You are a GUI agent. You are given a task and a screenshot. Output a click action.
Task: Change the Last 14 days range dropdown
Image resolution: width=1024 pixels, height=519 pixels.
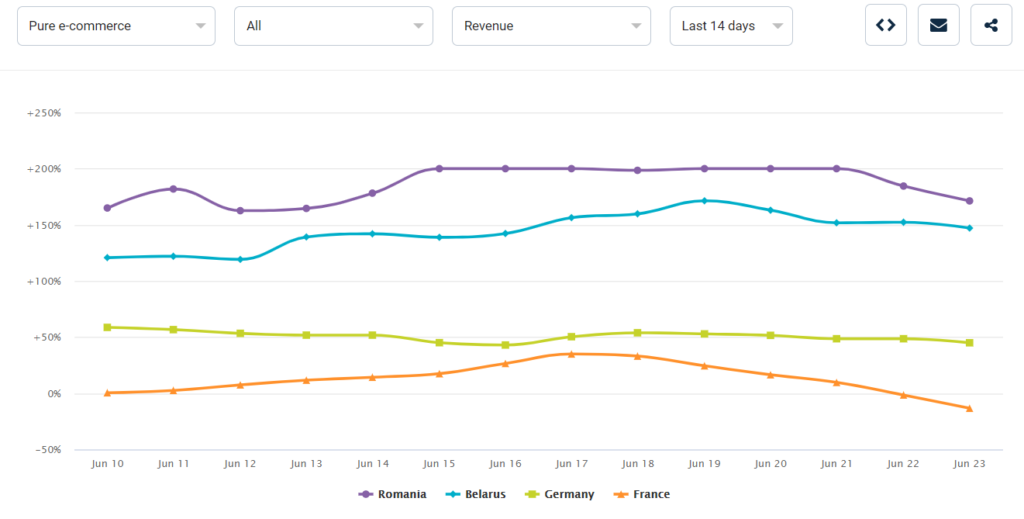[x=731, y=26]
